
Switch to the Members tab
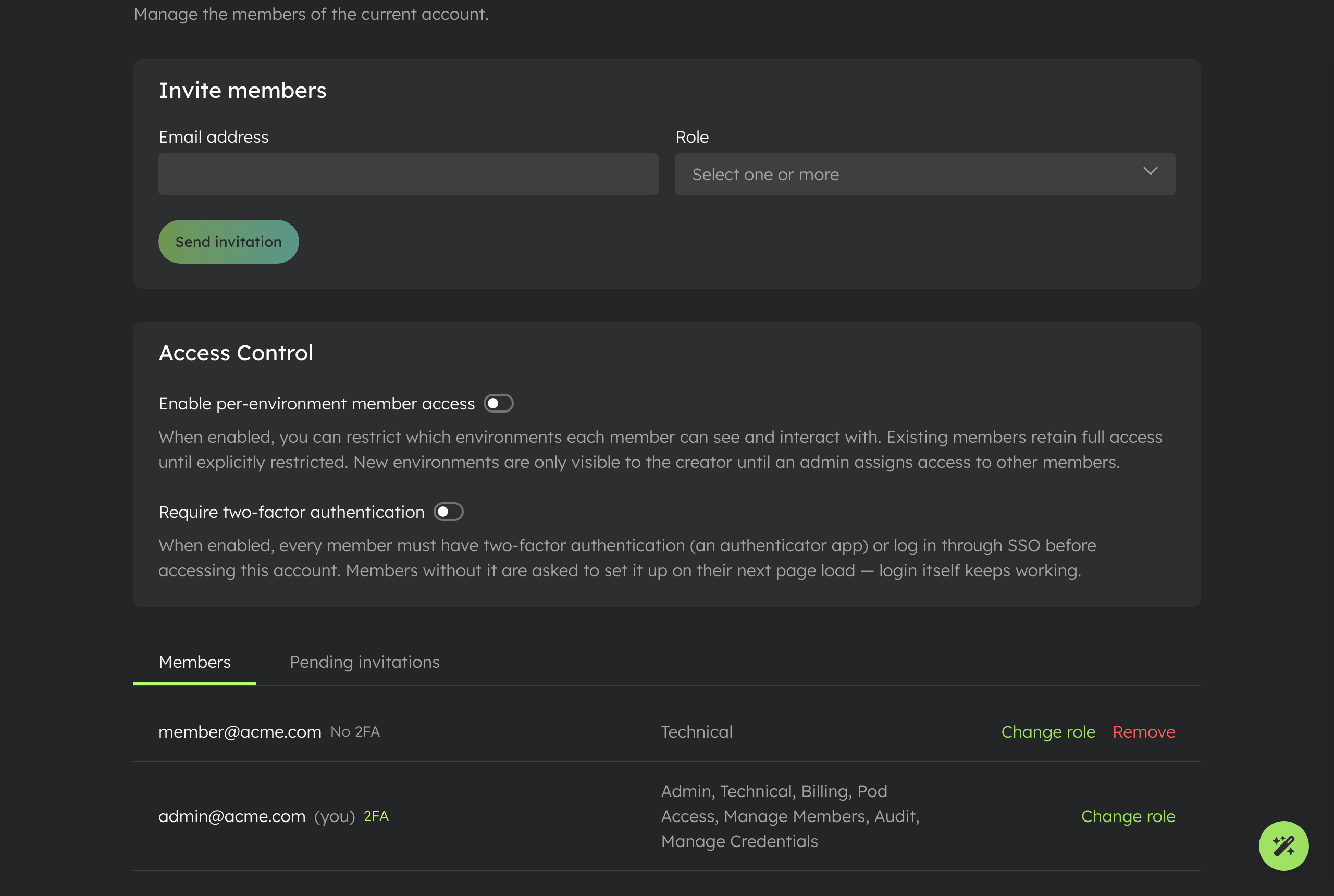click(195, 662)
